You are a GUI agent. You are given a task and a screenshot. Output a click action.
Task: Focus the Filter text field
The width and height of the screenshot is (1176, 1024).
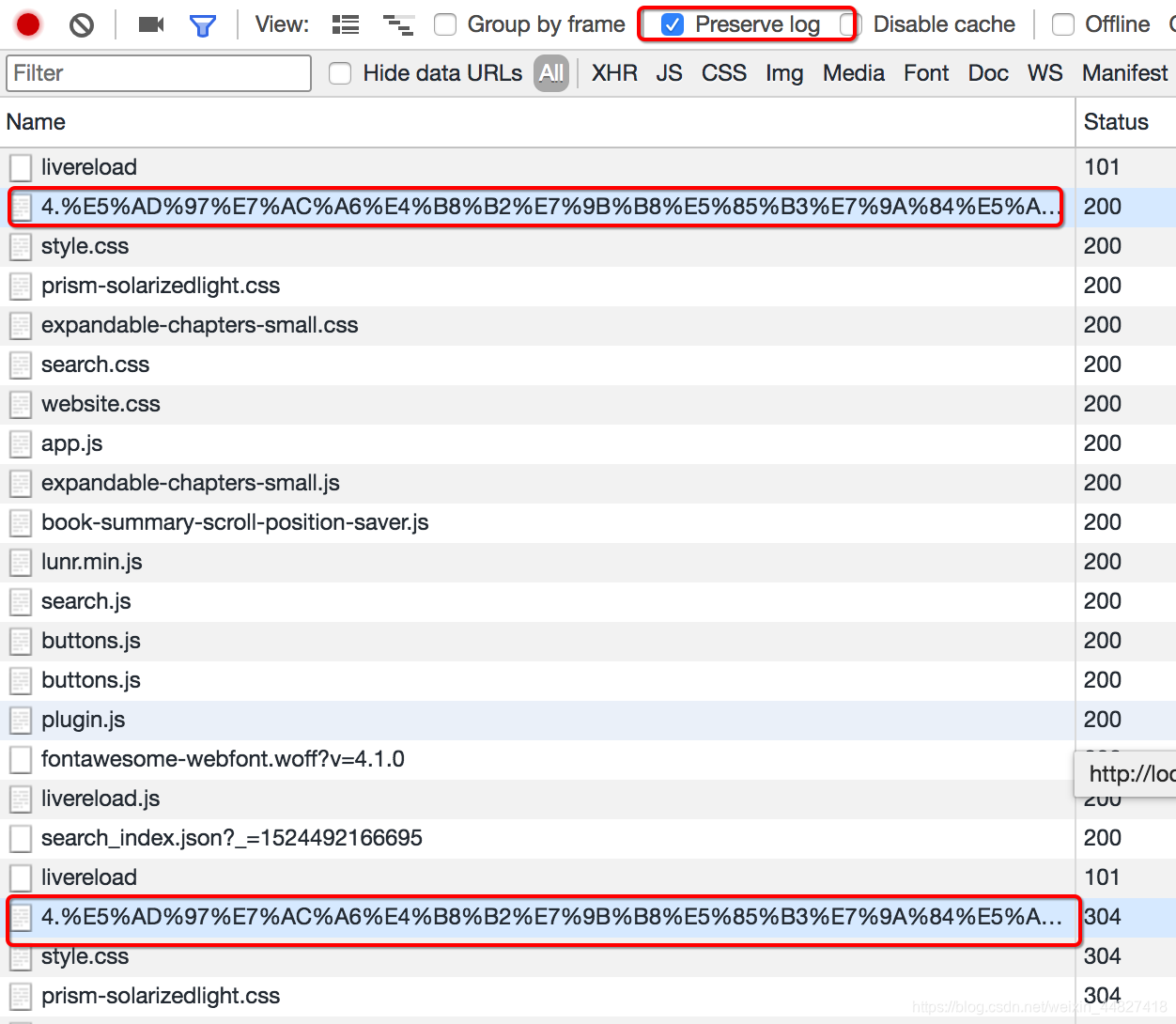[159, 73]
